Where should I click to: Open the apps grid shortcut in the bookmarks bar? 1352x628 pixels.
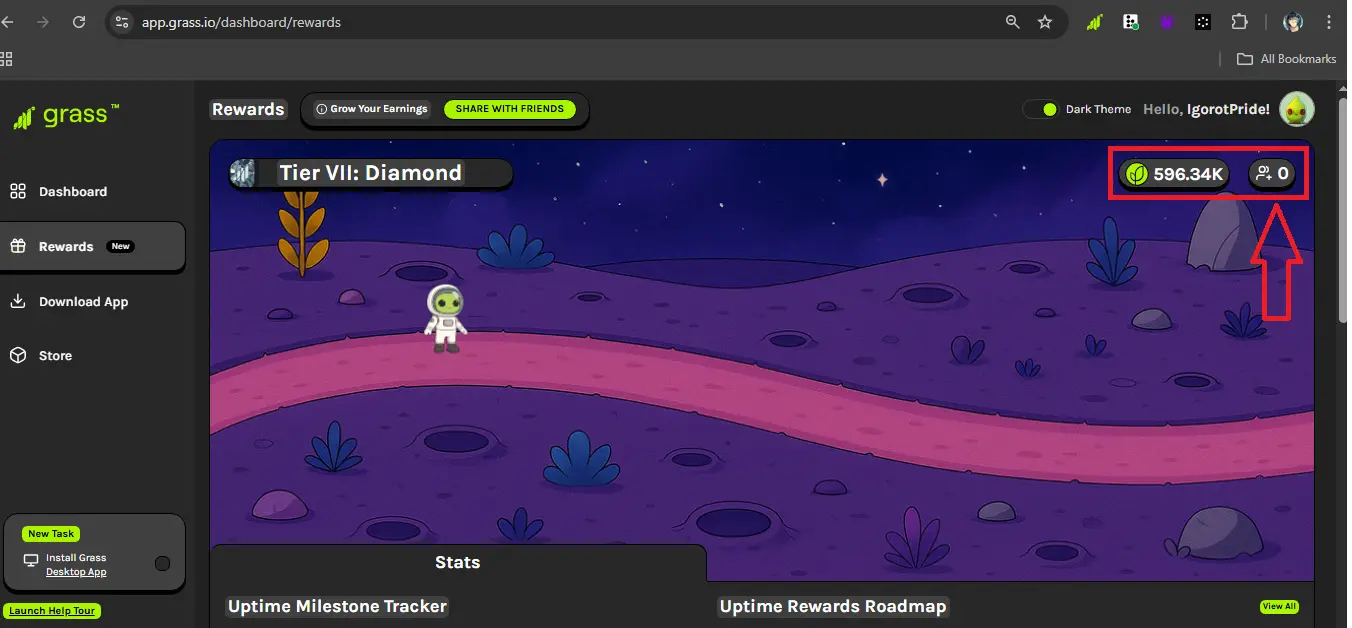click(5, 59)
